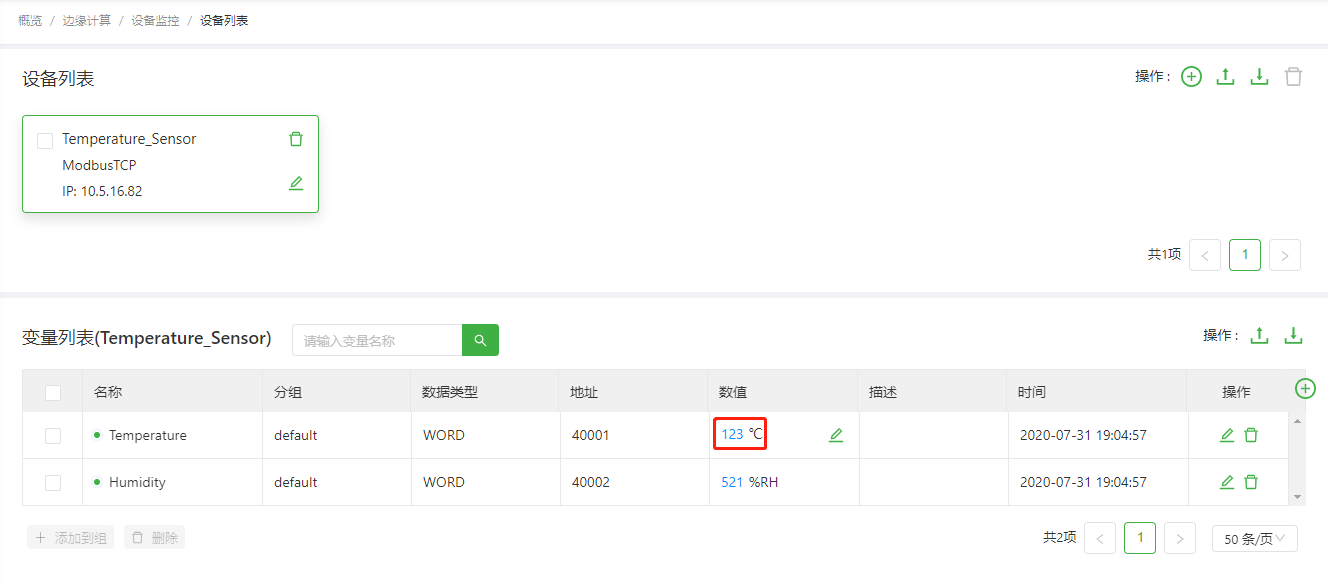Image resolution: width=1328 pixels, height=582 pixels.
Task: Select page 1 in variable list pagination
Action: click(1140, 538)
